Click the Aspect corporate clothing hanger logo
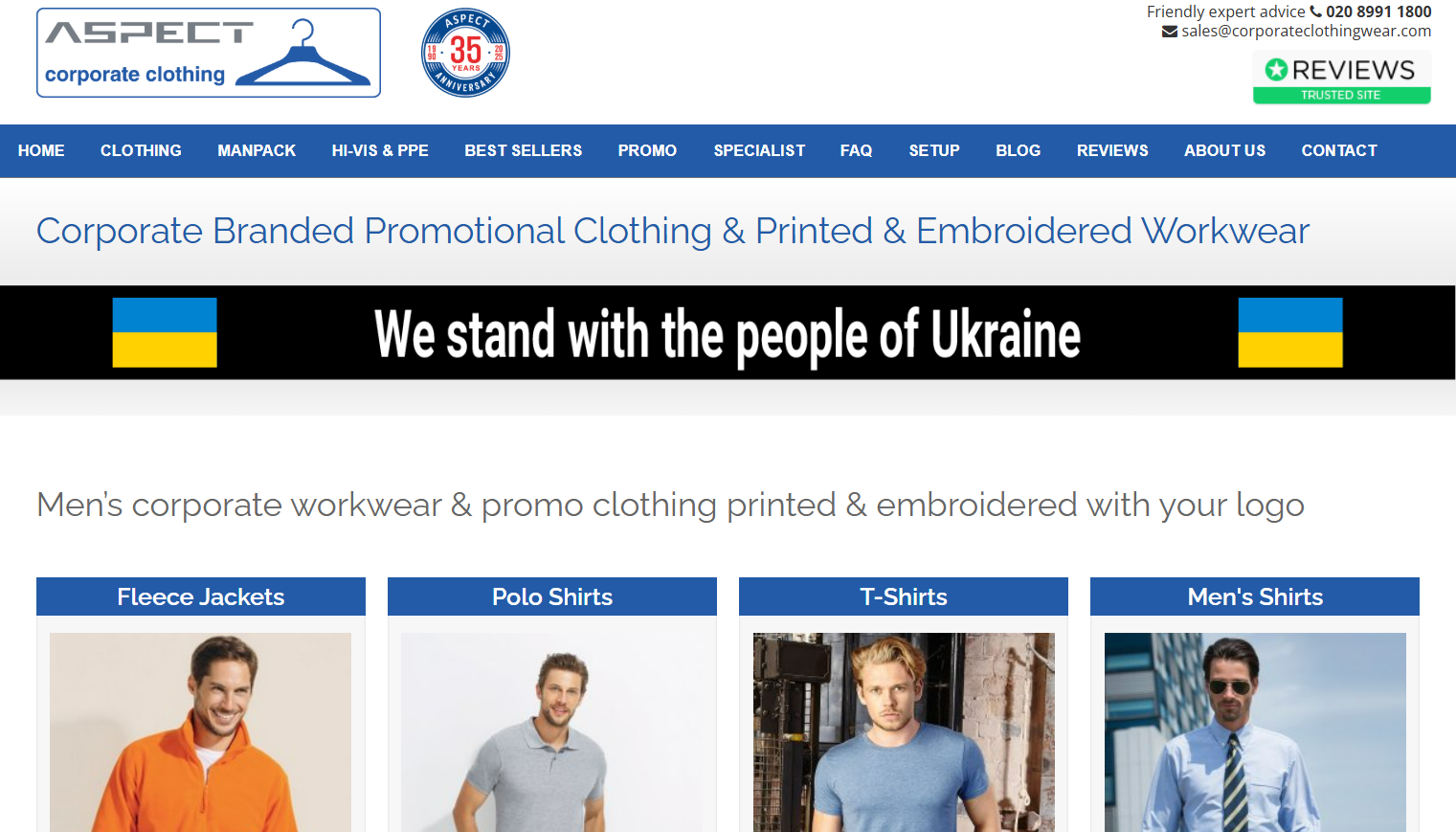 point(209,53)
